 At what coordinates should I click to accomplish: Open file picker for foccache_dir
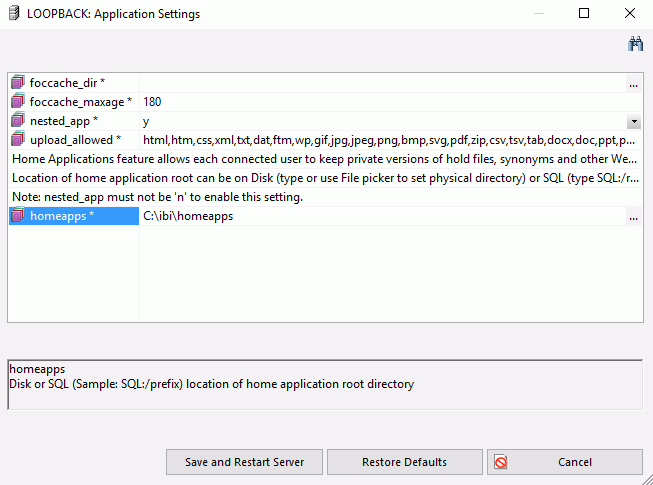point(633,83)
